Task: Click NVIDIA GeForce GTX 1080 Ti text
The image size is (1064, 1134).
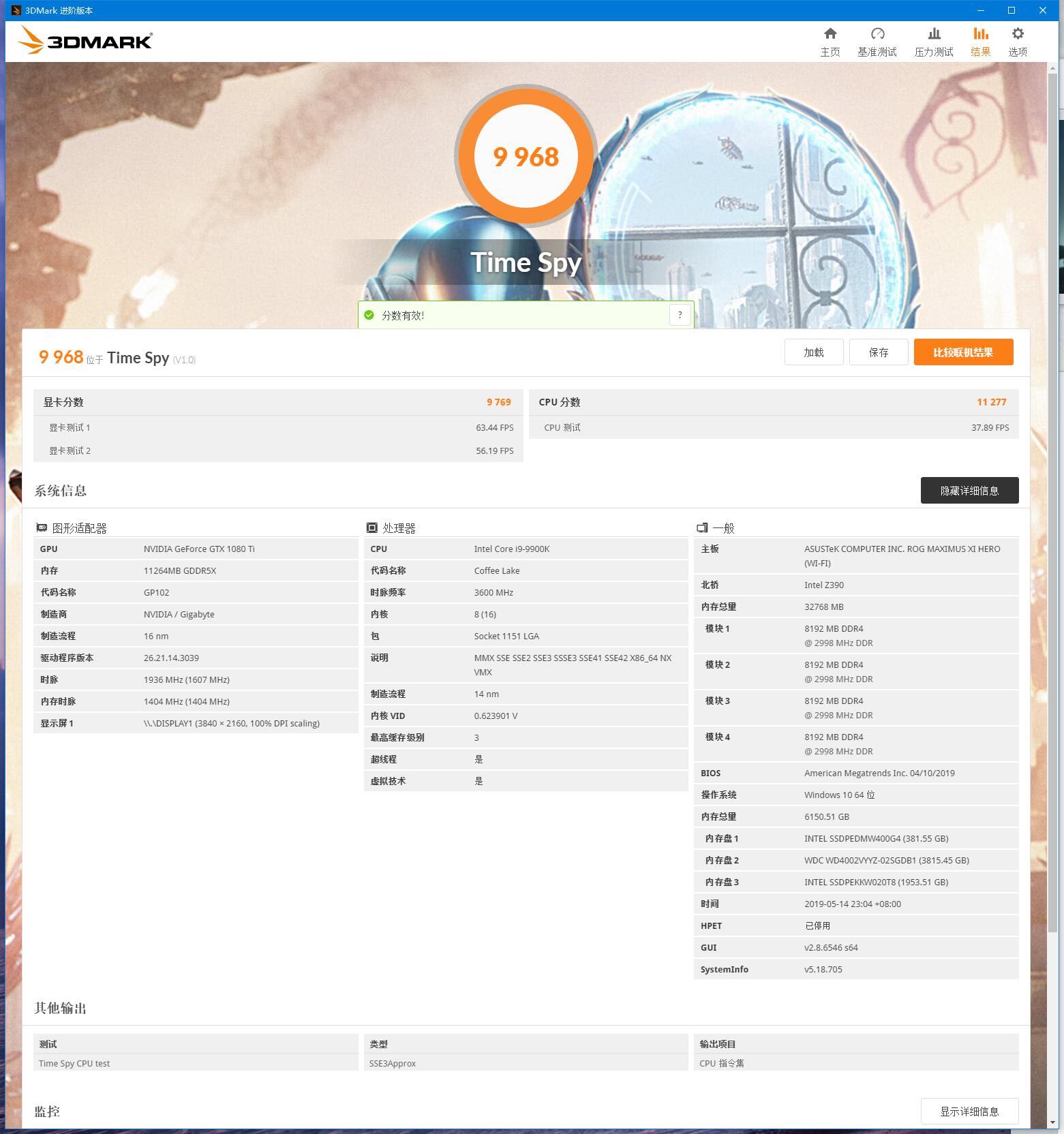Action: tap(199, 549)
